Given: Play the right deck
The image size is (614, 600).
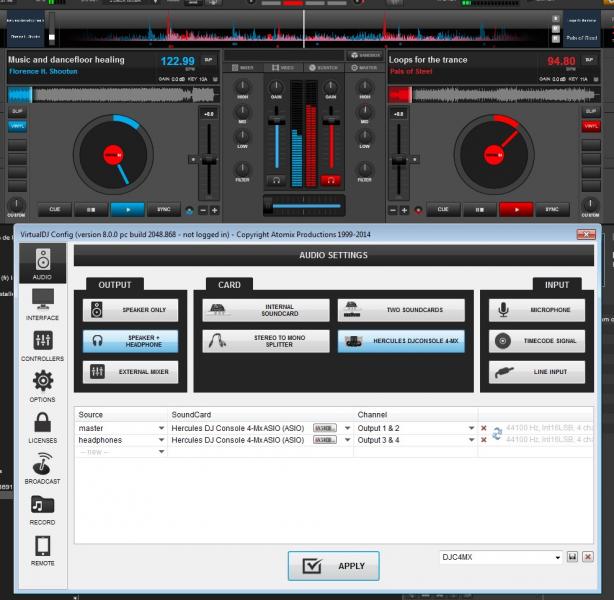Looking at the screenshot, I should tap(516, 210).
